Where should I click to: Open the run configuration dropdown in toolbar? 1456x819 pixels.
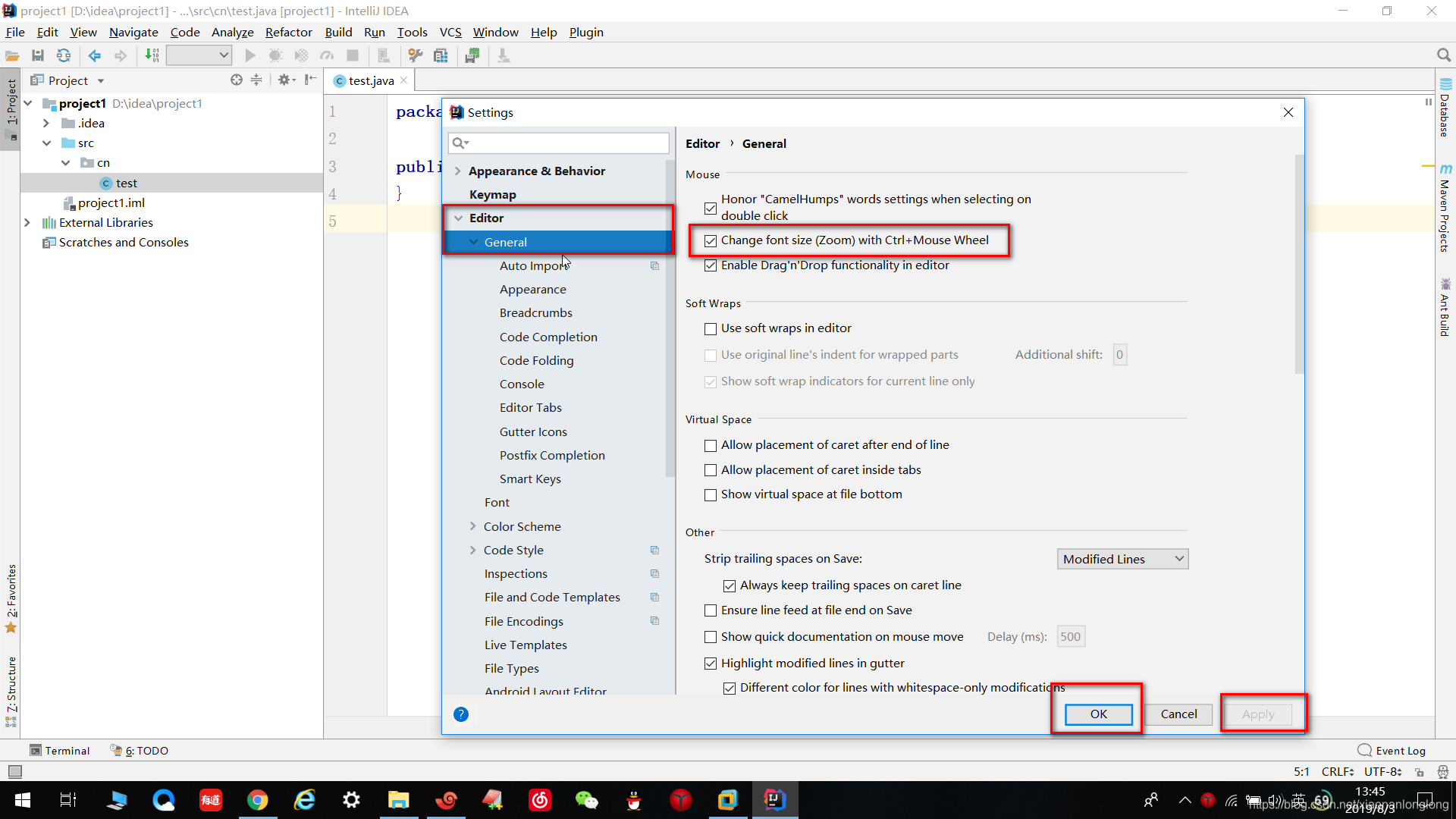point(199,55)
